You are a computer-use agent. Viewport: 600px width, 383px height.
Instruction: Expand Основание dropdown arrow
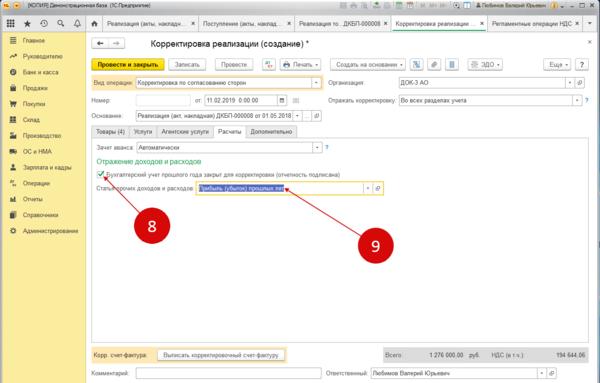[x=297, y=116]
